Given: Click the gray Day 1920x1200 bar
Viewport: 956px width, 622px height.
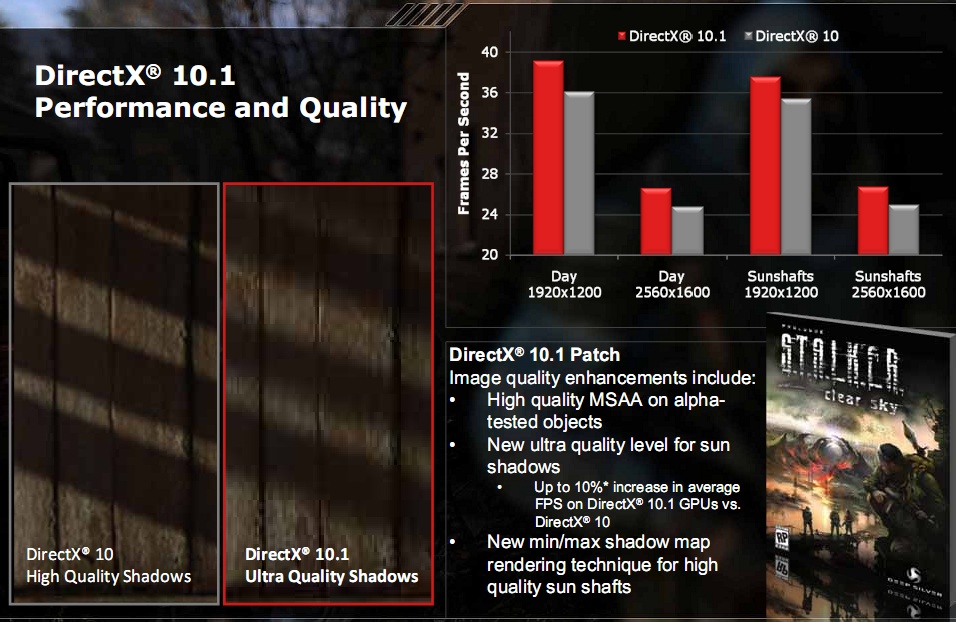Looking at the screenshot, I should [x=579, y=173].
